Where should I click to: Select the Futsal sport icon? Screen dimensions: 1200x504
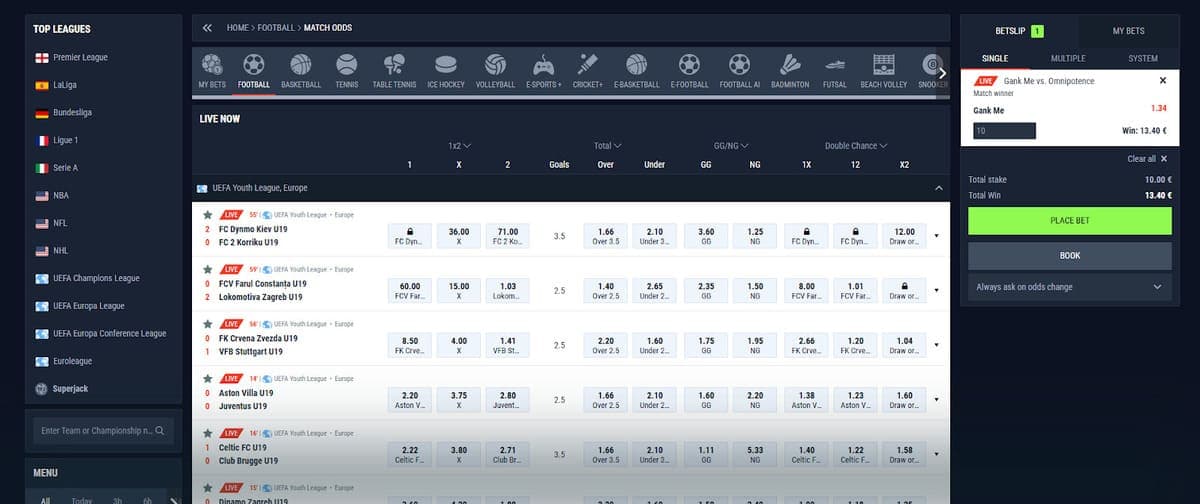(x=834, y=66)
